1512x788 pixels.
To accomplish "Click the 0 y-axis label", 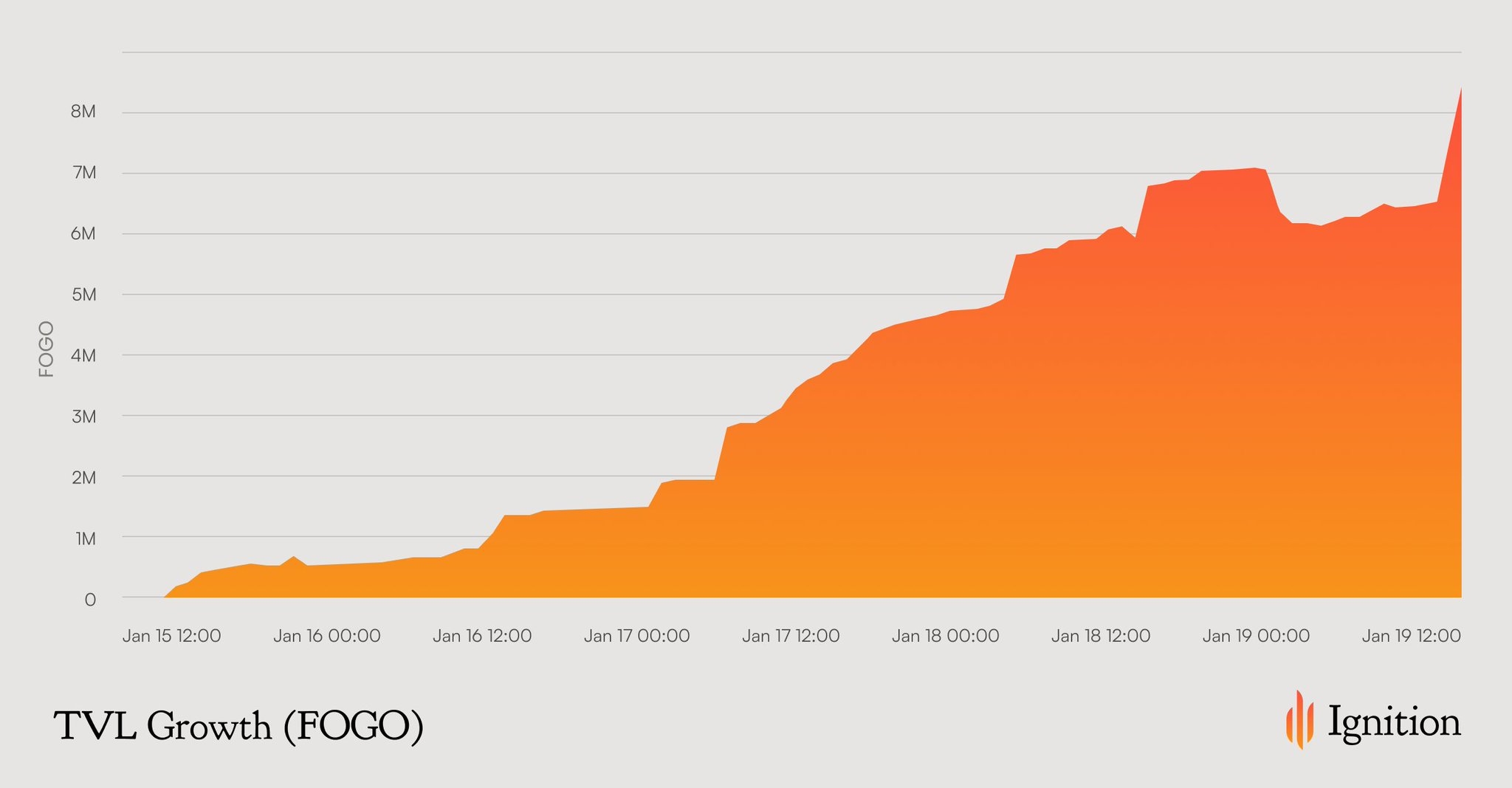I will pyautogui.click(x=90, y=600).
